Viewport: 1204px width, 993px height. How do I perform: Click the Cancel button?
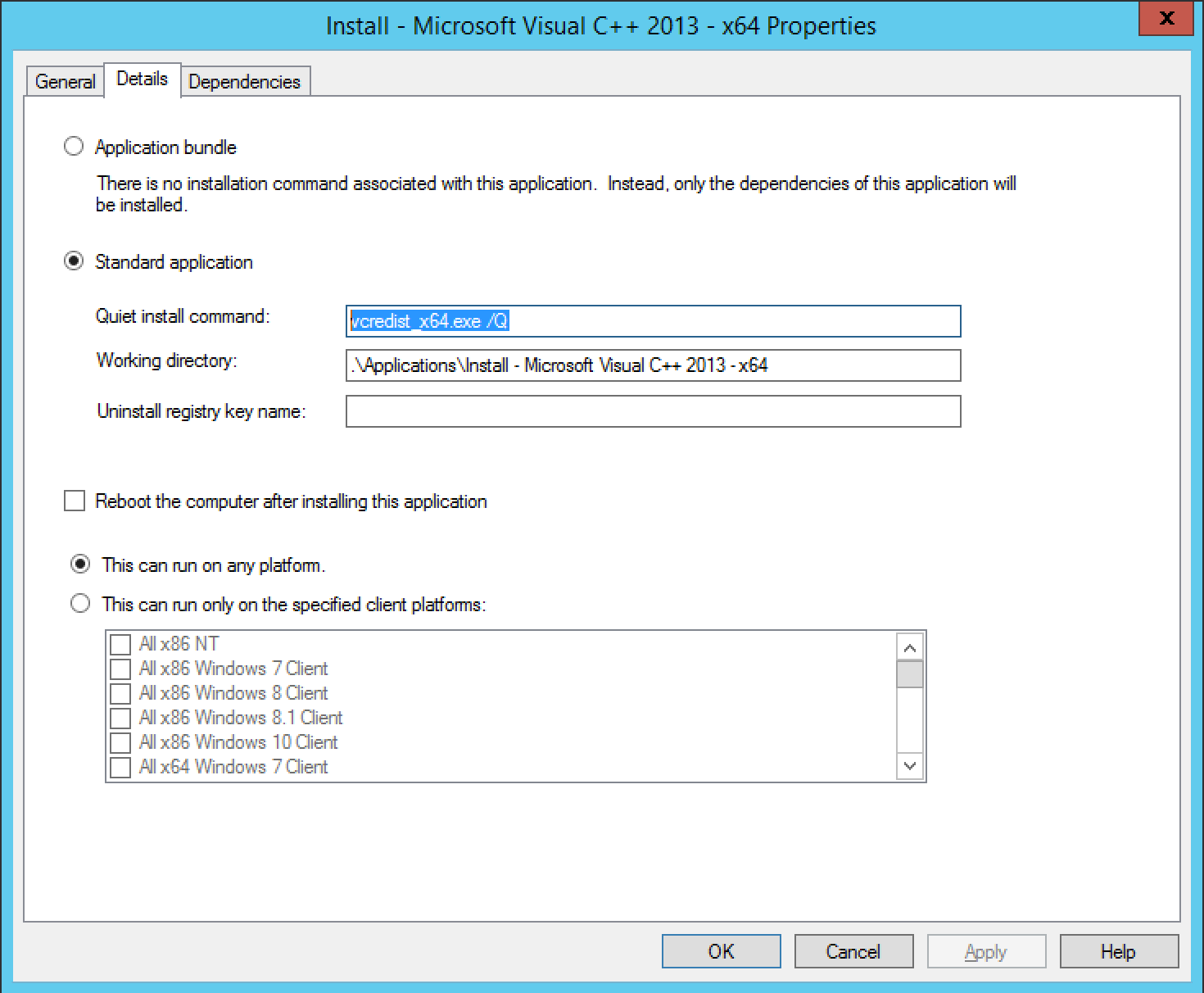tap(853, 951)
